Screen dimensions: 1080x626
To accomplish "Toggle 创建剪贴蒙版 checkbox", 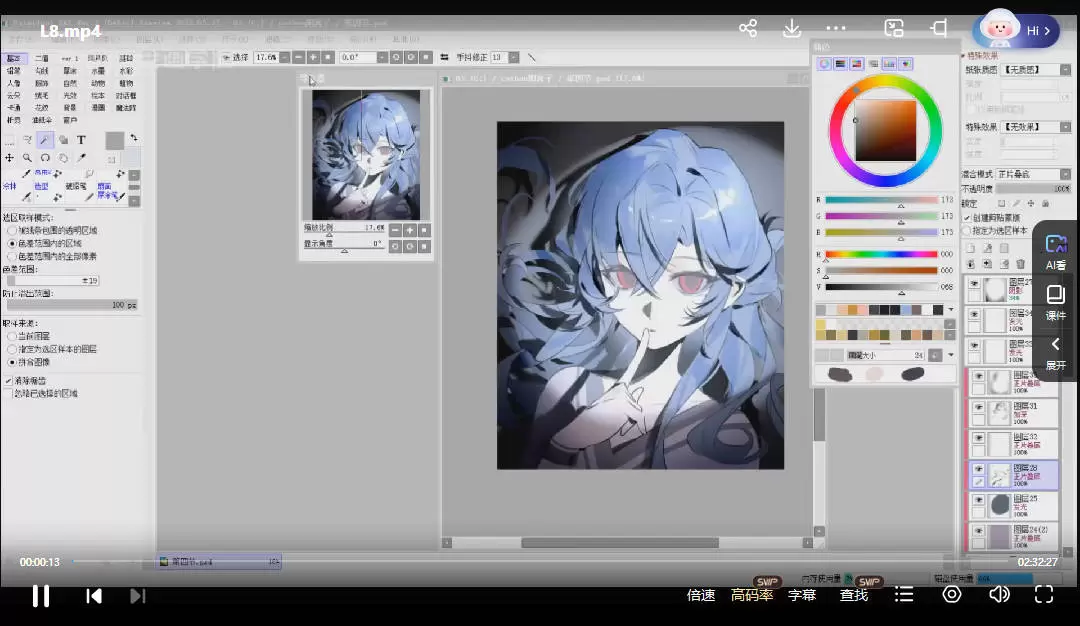I will click(x=967, y=218).
